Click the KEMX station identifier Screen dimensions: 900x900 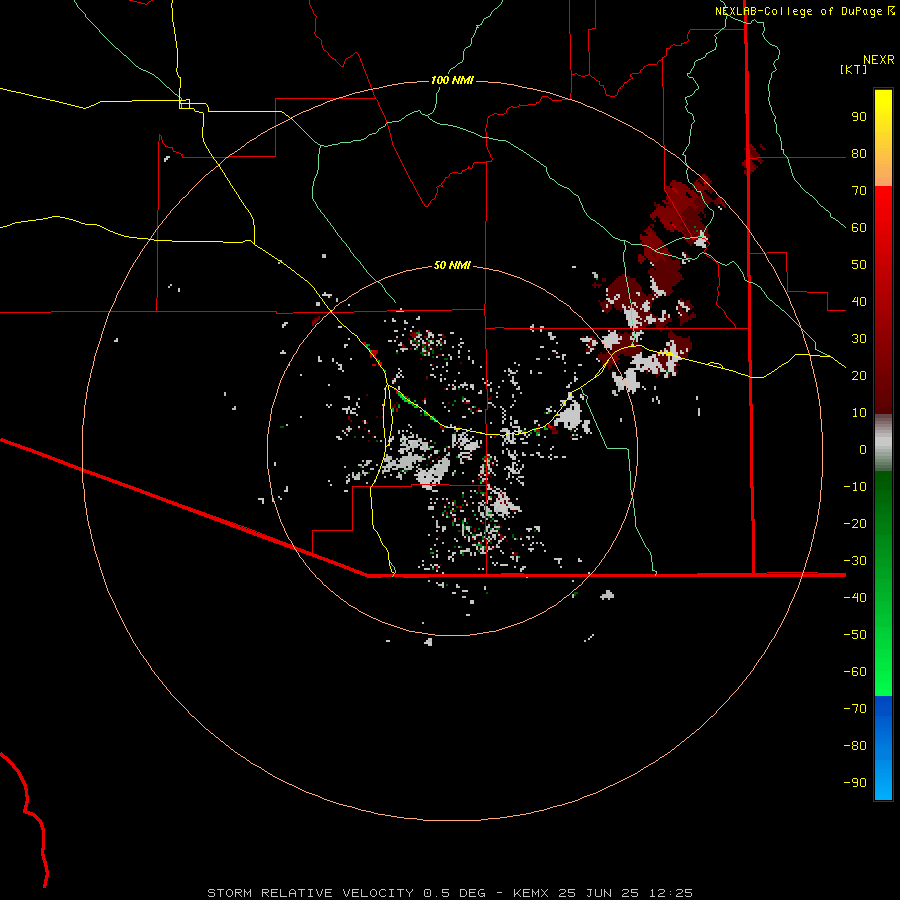click(x=531, y=893)
